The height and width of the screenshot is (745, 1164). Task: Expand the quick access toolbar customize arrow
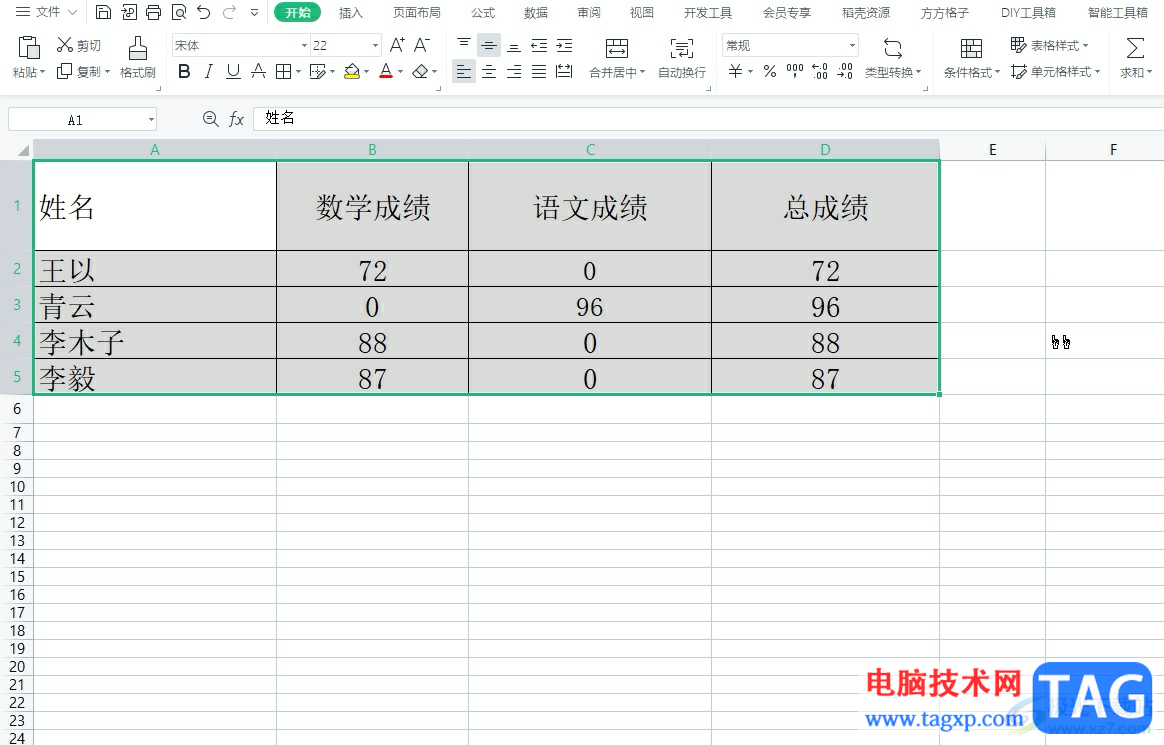coord(255,12)
